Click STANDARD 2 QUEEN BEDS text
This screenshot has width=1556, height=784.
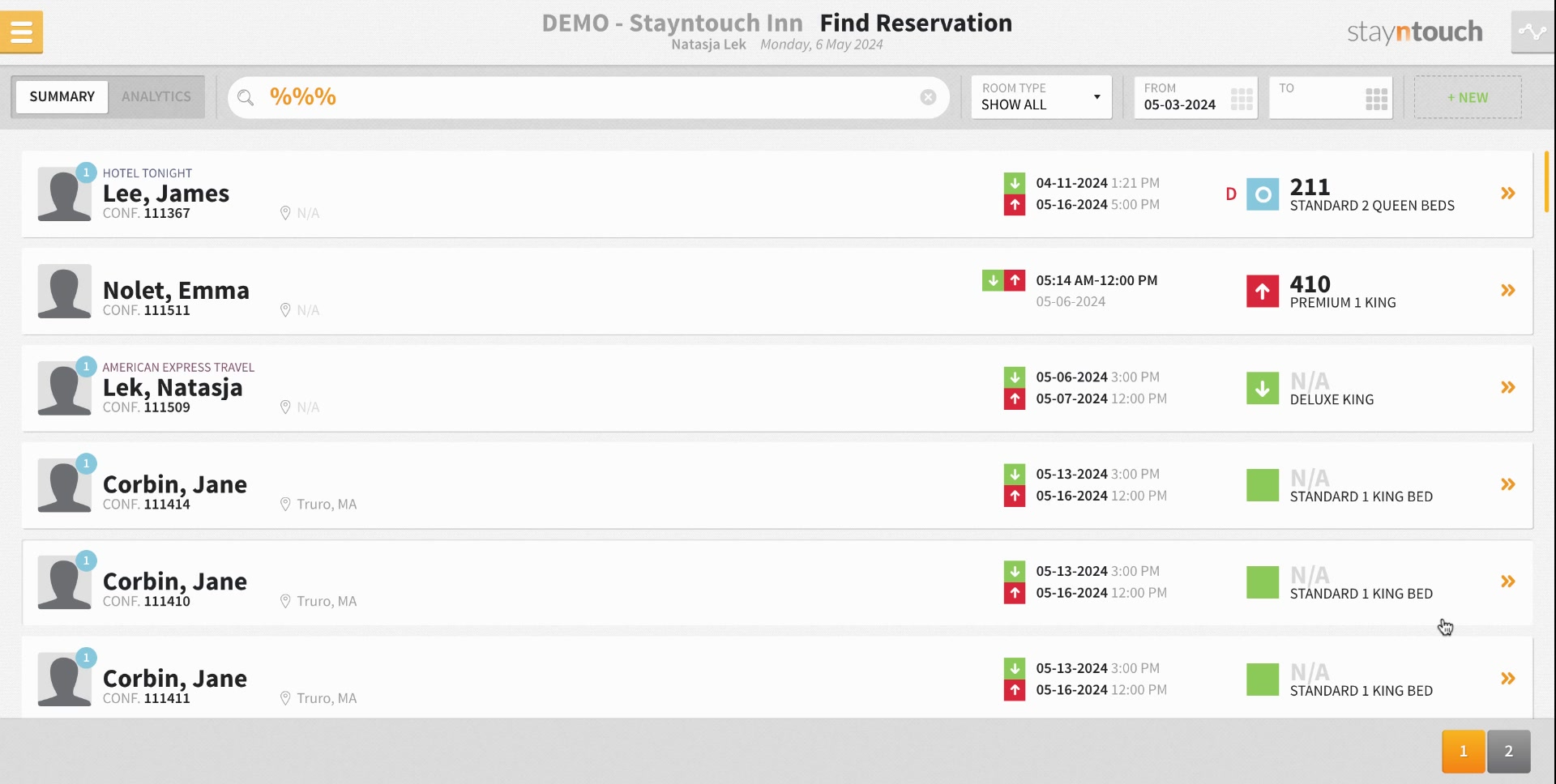1372,206
